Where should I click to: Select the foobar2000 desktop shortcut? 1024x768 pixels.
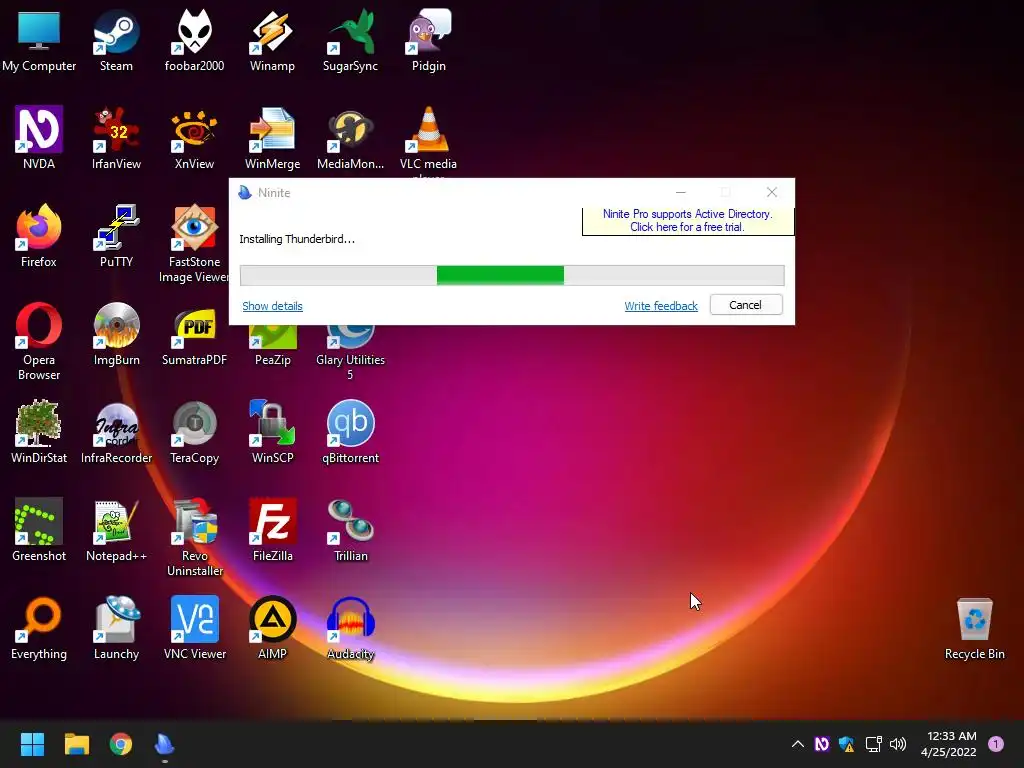point(194,40)
